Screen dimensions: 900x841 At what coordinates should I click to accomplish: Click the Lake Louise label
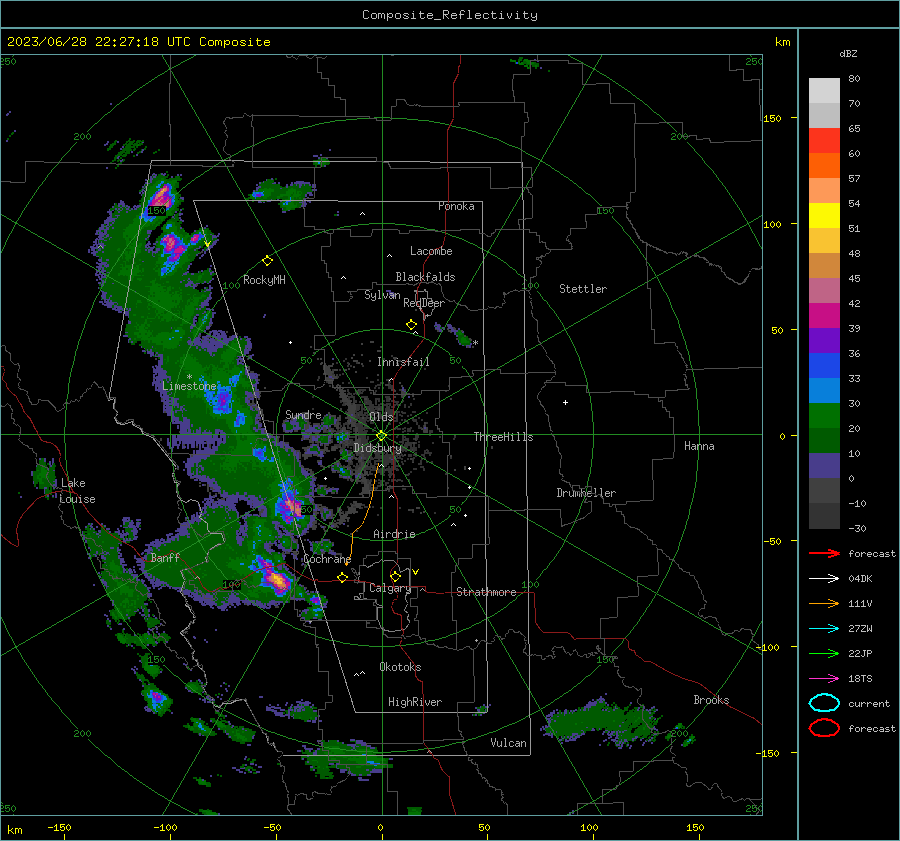pyautogui.click(x=77, y=491)
